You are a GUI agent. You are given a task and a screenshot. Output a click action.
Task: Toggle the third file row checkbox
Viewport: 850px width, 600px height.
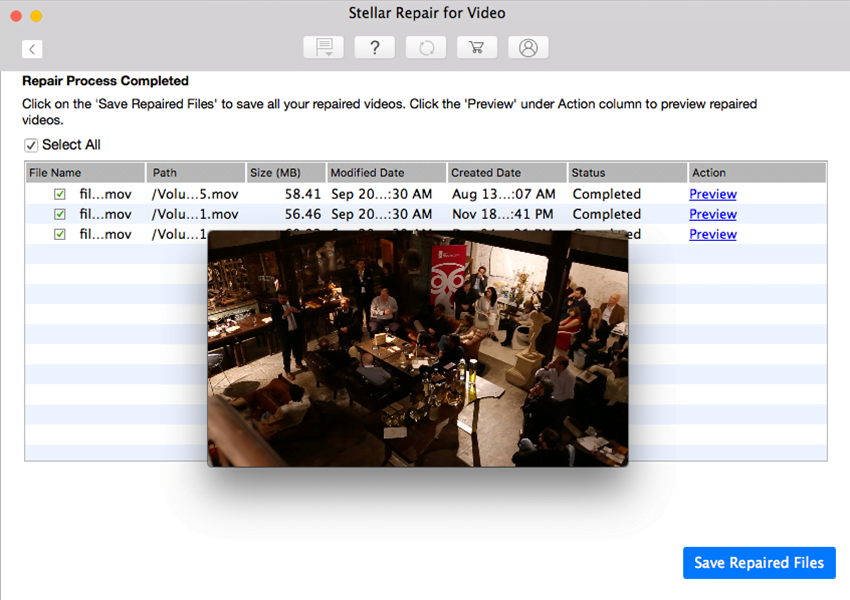click(x=60, y=234)
